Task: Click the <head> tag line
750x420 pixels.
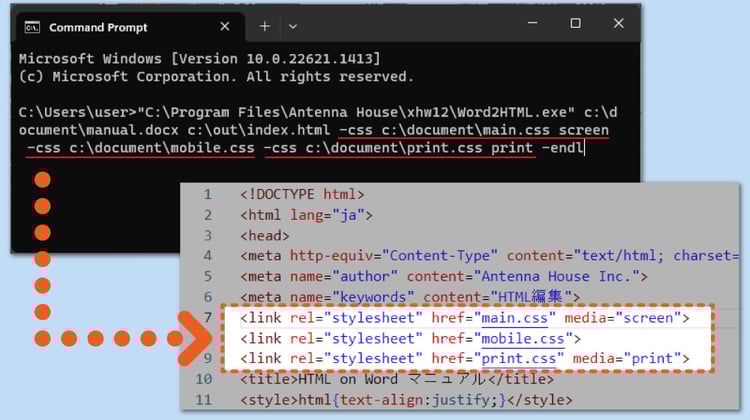Action: click(265, 235)
